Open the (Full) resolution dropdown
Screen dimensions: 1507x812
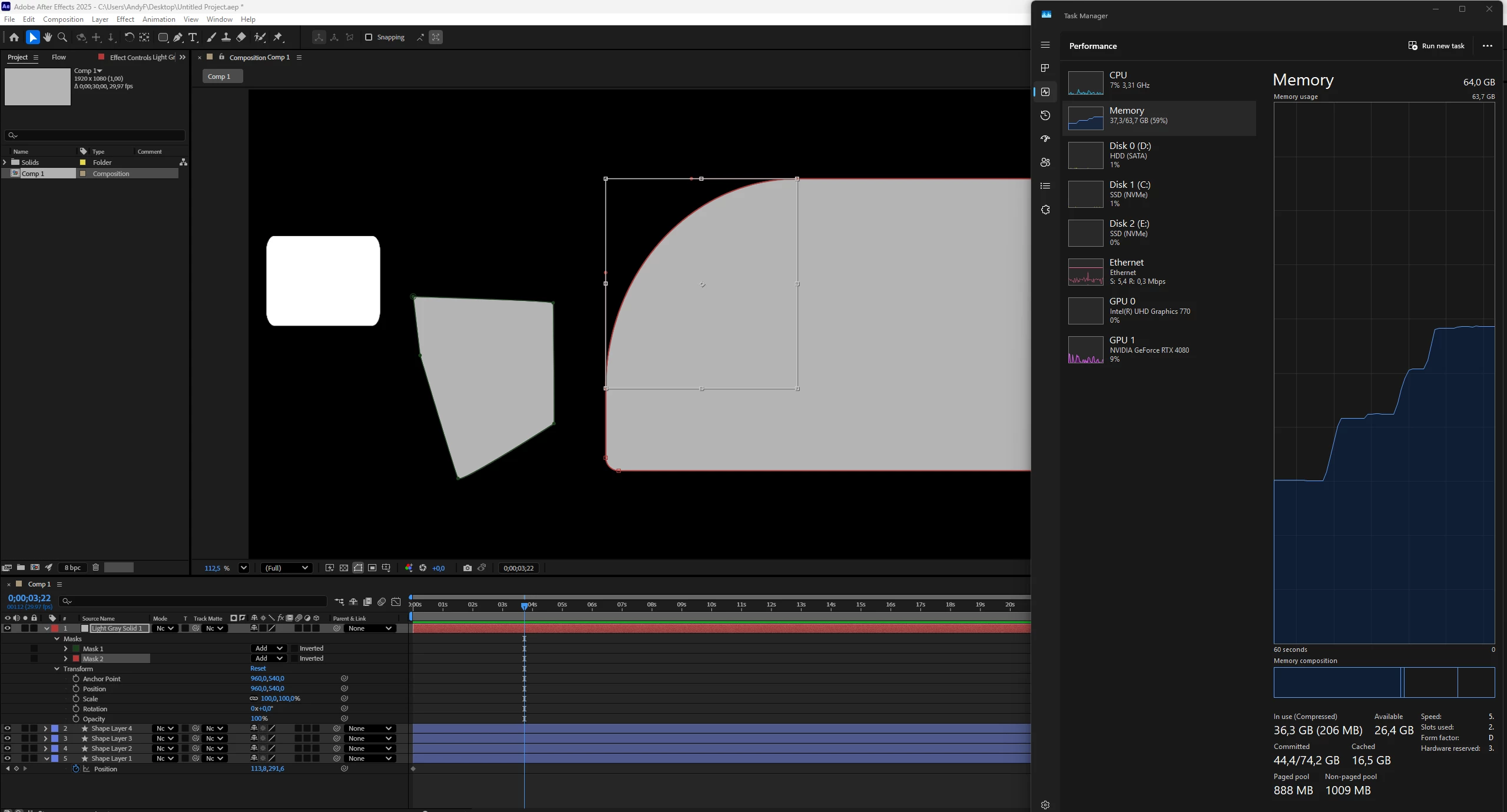click(287, 568)
